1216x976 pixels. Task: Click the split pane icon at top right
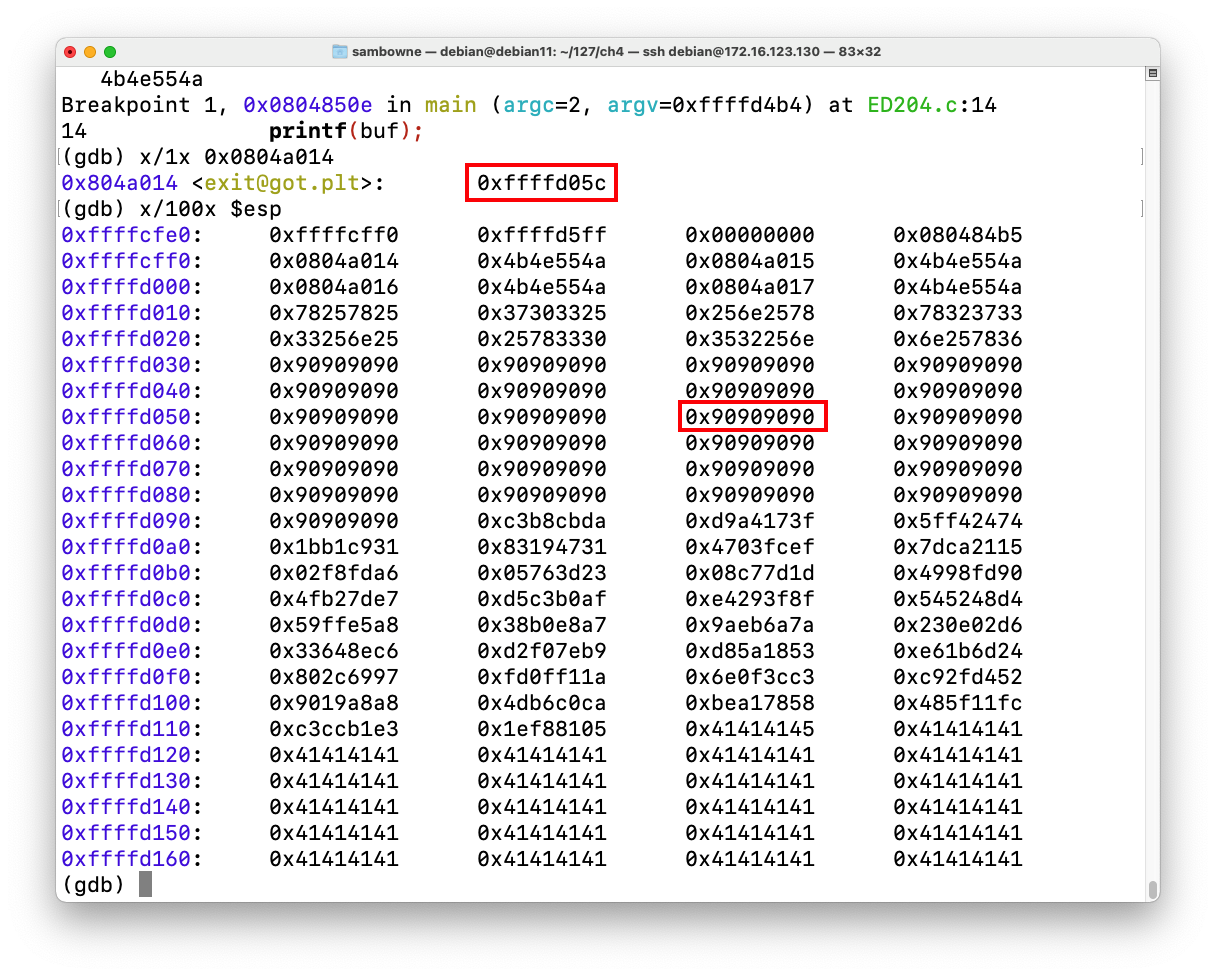1152,74
